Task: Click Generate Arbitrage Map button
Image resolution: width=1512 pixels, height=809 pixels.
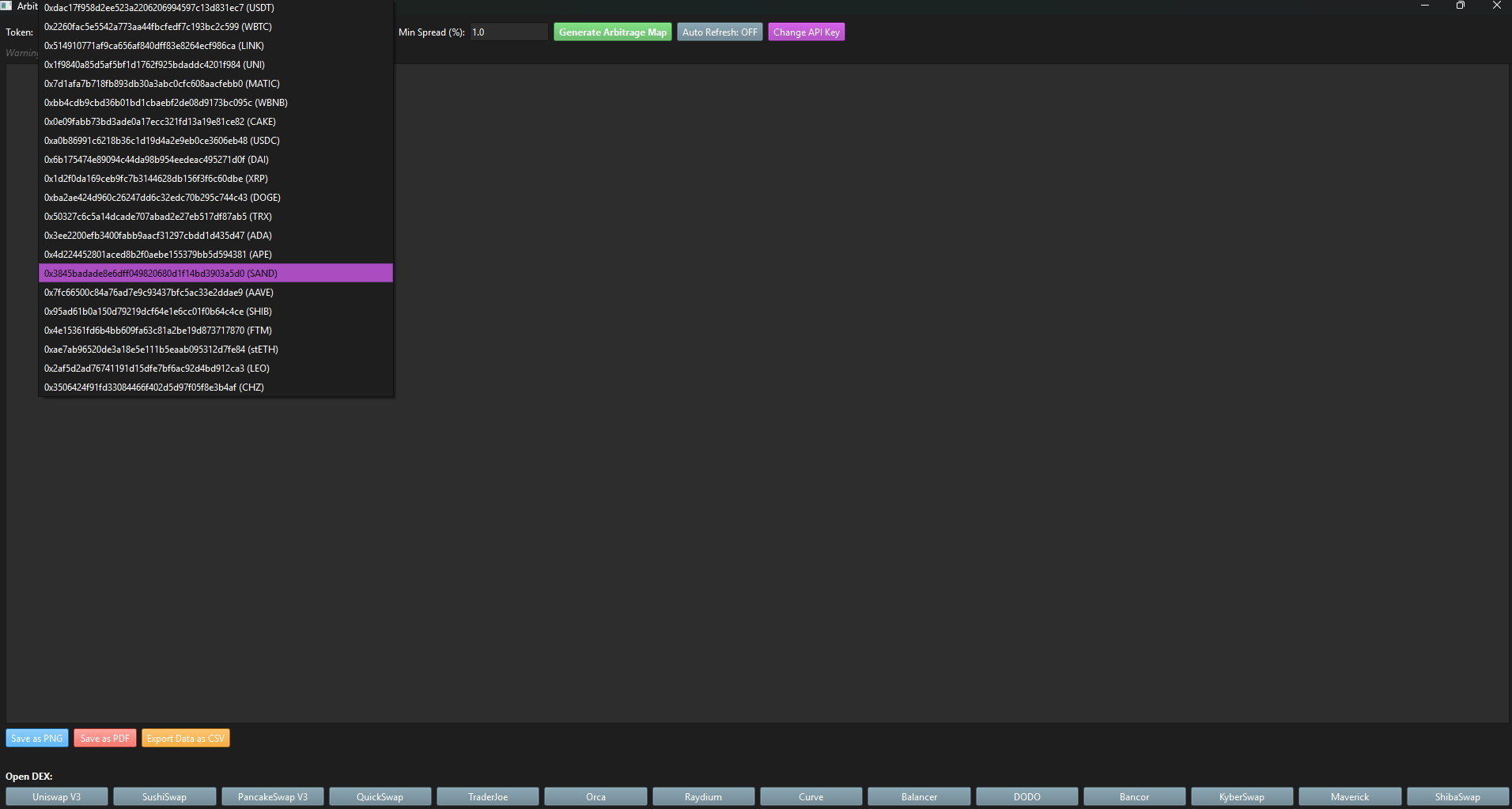Action: [x=612, y=32]
